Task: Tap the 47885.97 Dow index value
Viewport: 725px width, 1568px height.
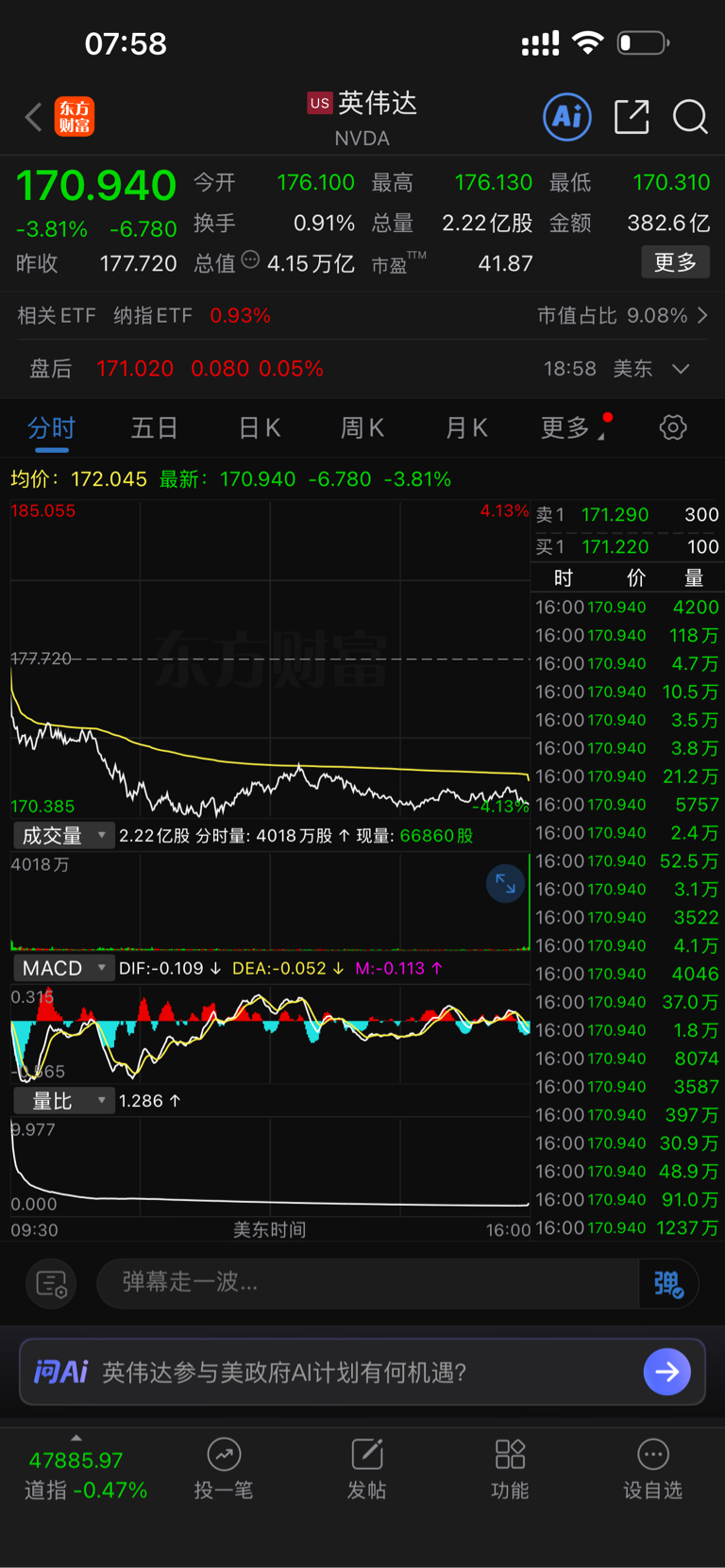Action: tap(76, 1460)
